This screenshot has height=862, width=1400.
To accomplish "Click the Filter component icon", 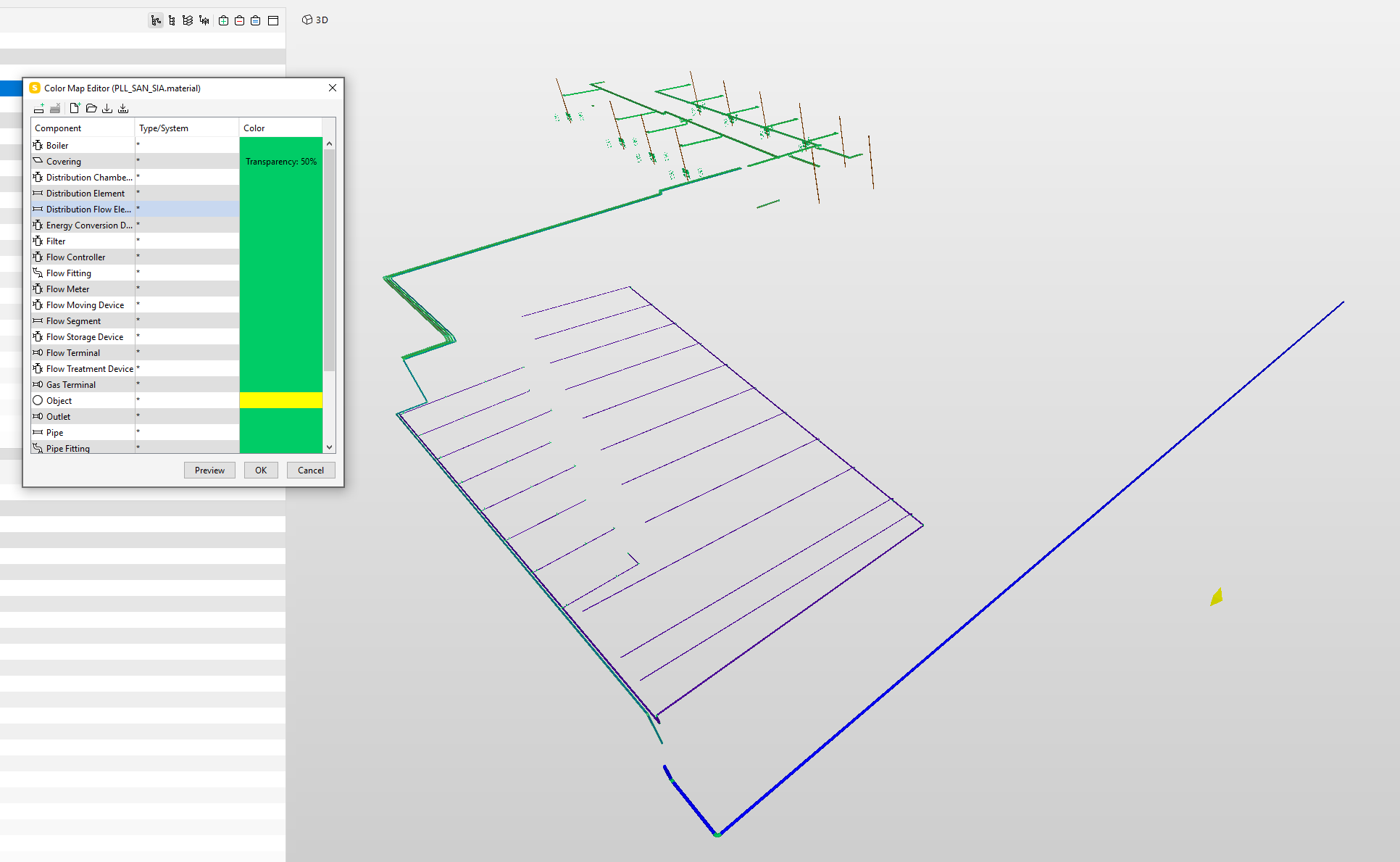I will (x=38, y=241).
